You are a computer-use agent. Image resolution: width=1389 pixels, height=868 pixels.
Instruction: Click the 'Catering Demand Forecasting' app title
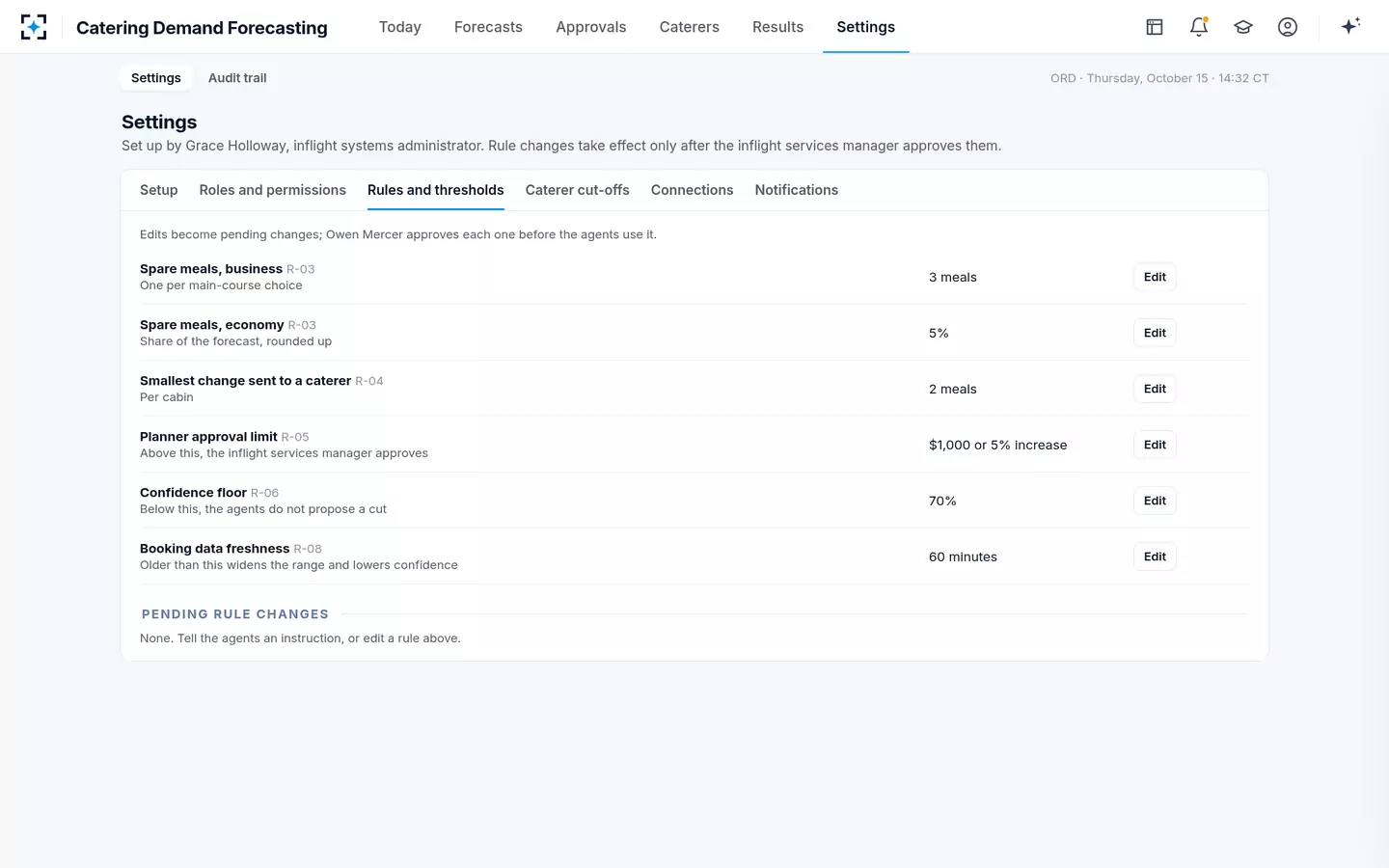tap(202, 28)
